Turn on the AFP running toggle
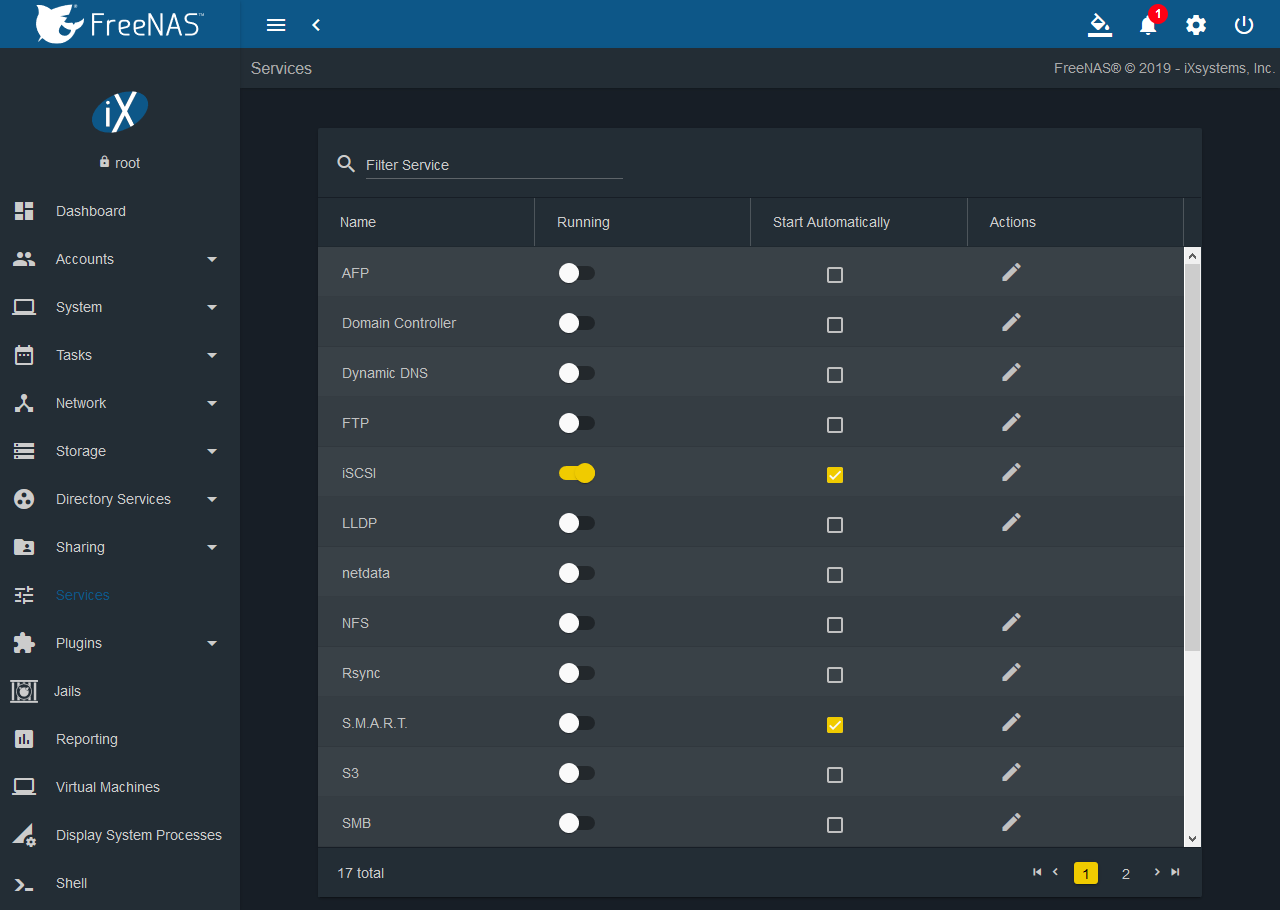Viewport: 1280px width, 910px height. point(577,273)
